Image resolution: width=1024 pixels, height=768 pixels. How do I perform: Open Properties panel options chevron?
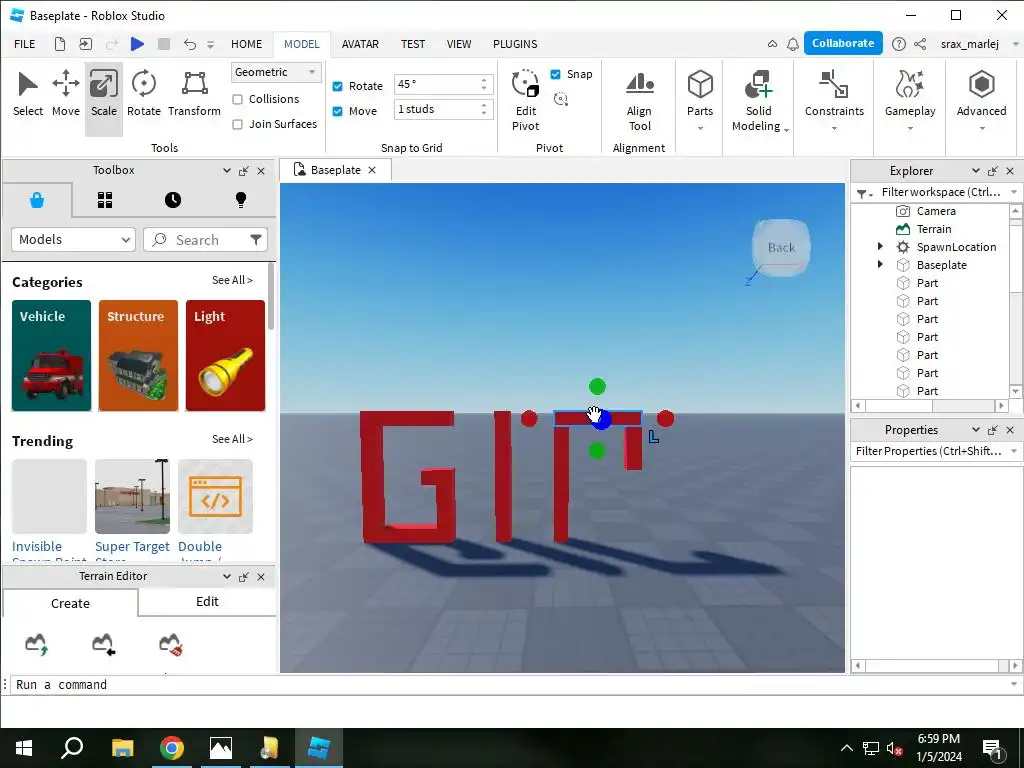[x=976, y=430]
